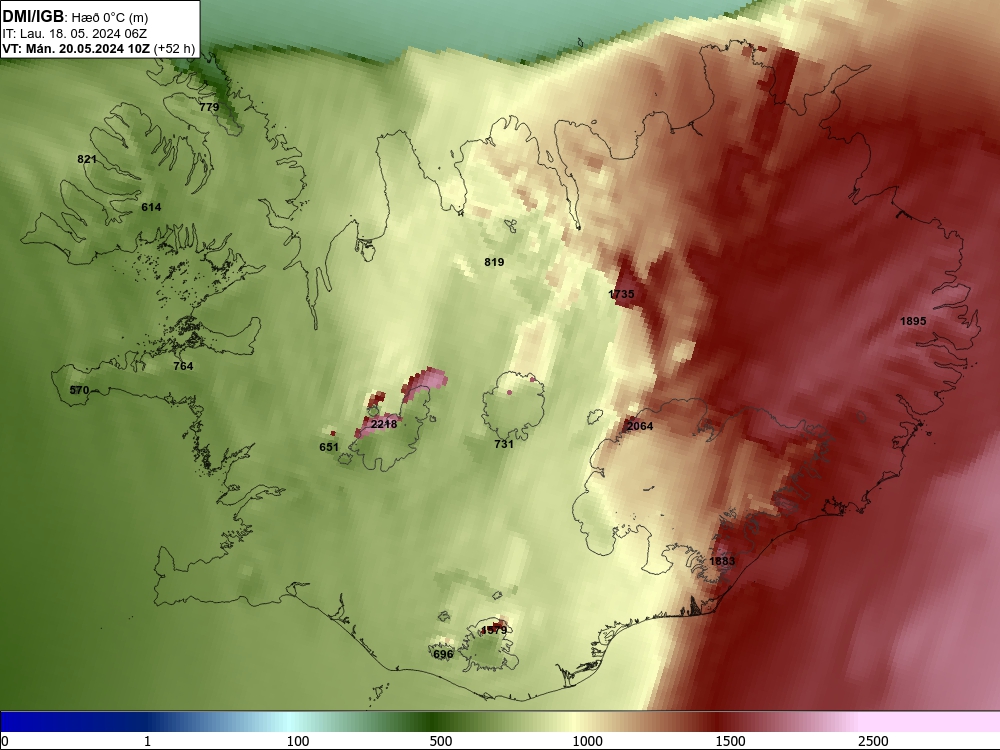This screenshot has height=750, width=1000.
Task: Click the 1500 tick on color scale
Action: click(x=730, y=741)
